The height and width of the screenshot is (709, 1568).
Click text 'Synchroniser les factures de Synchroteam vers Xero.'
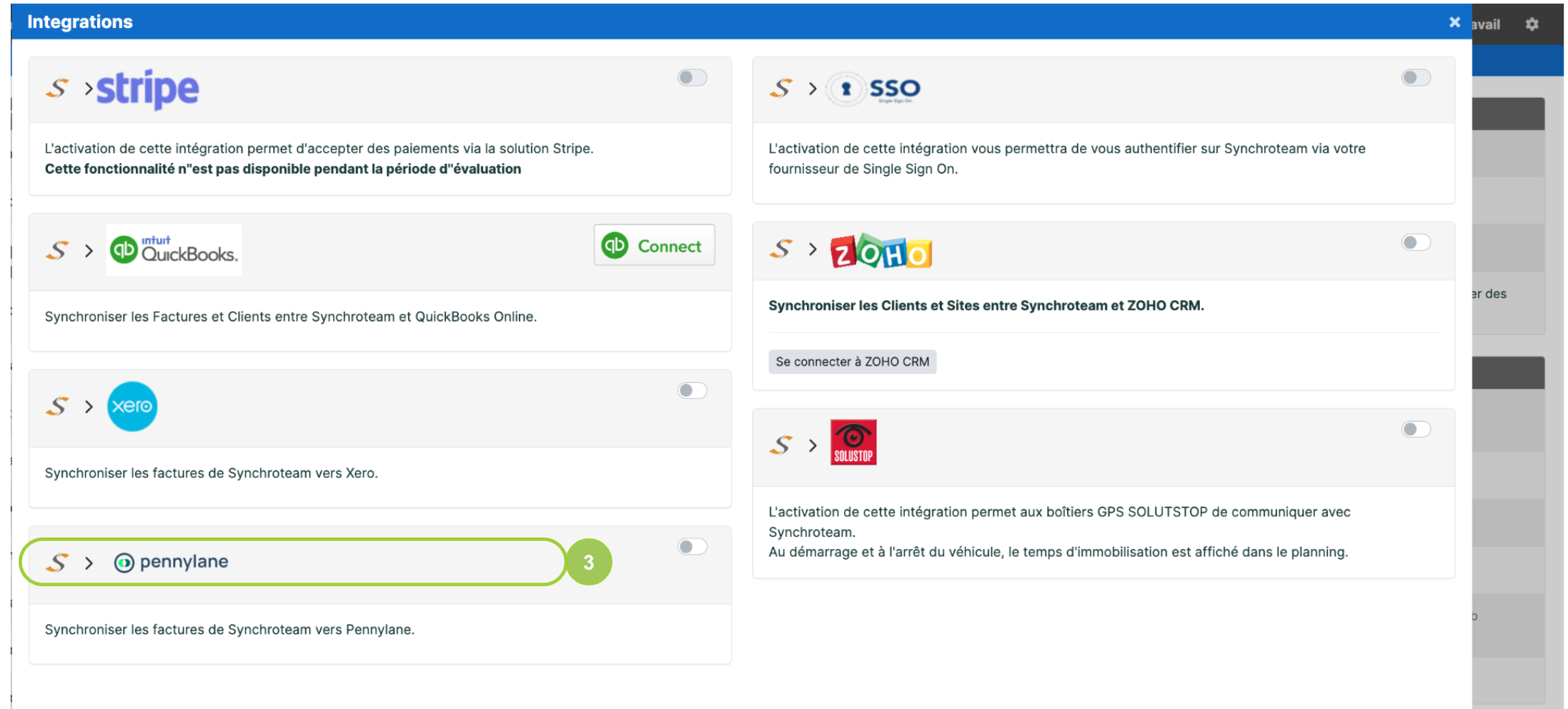(x=212, y=473)
